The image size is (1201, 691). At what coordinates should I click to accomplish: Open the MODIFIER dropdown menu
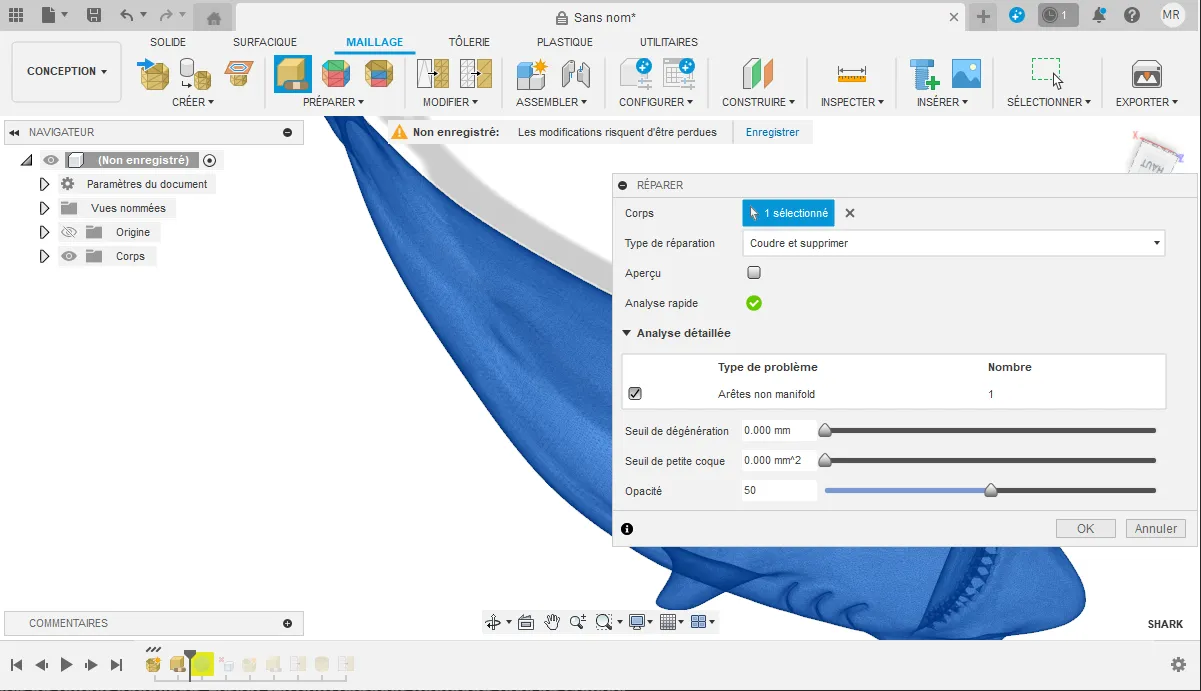click(x=451, y=102)
